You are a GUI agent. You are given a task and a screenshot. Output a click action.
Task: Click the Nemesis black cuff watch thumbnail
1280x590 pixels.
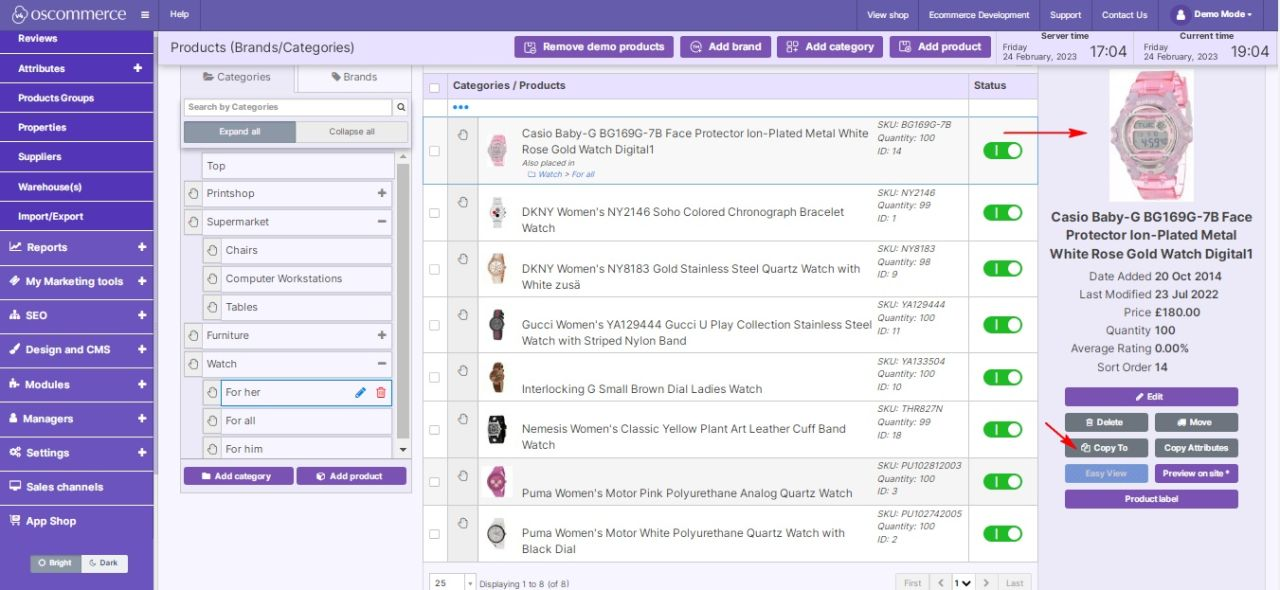pos(497,430)
